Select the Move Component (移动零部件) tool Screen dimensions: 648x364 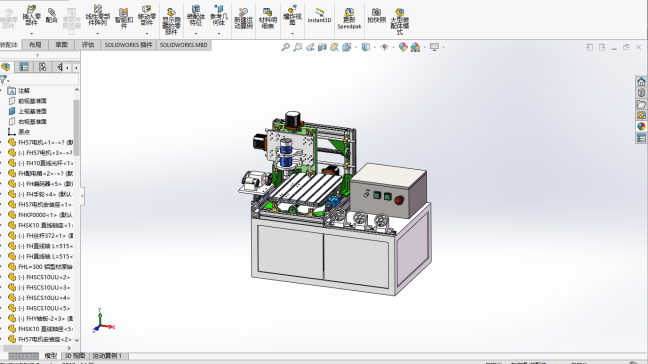coord(147,16)
